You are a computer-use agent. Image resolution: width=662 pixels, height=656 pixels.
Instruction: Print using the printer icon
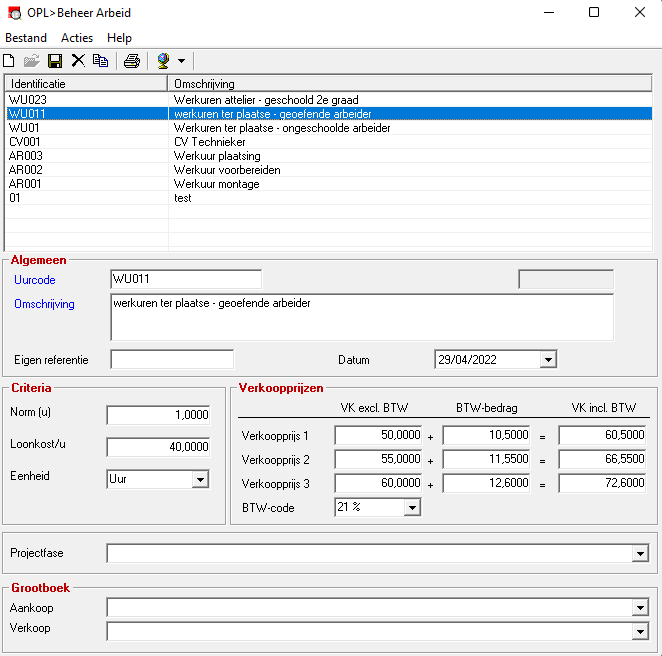pos(132,61)
